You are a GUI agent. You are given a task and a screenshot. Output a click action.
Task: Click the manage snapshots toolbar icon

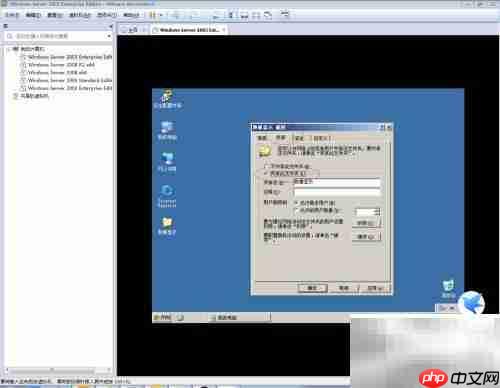(217, 15)
